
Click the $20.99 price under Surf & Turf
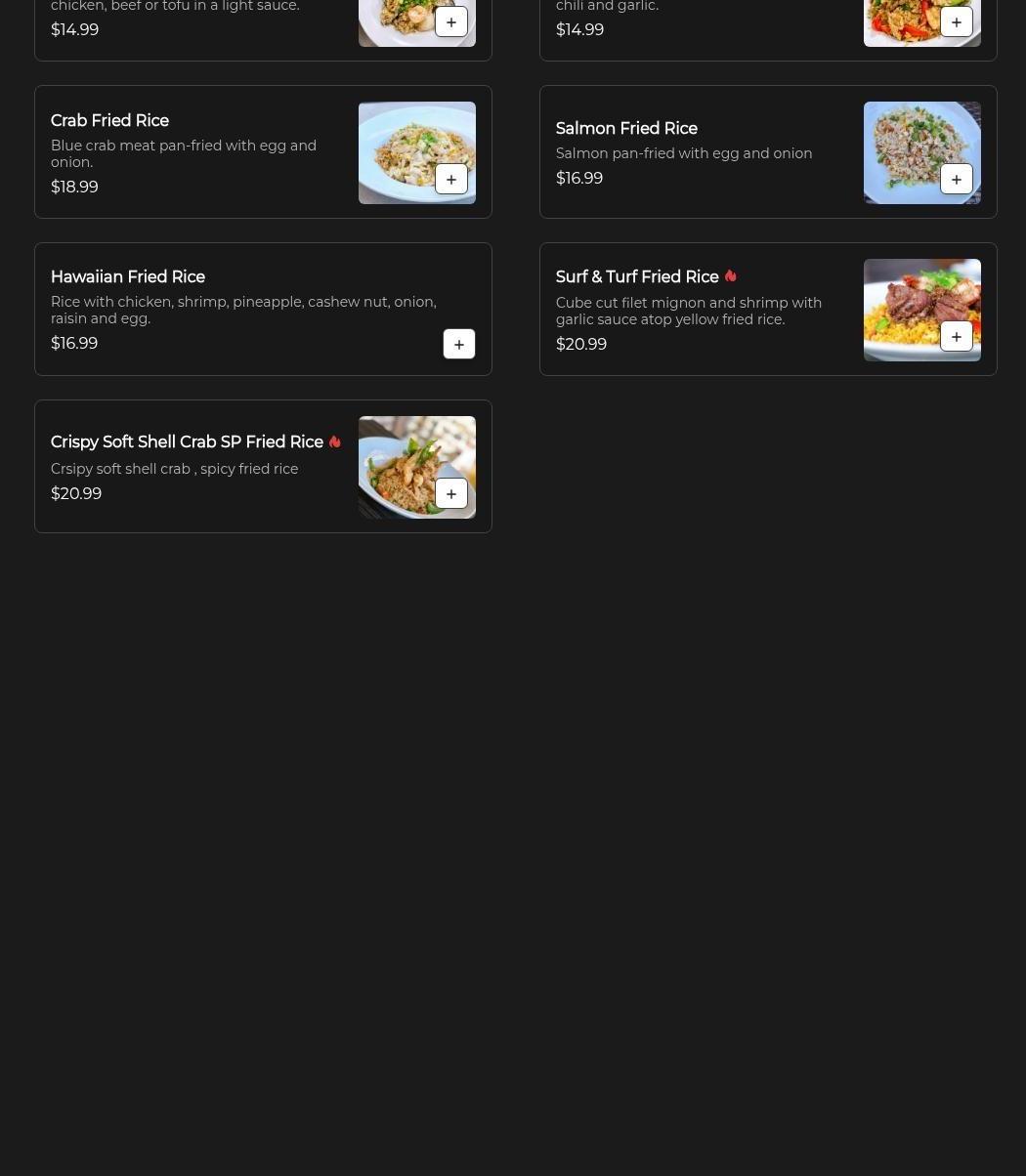click(x=581, y=345)
